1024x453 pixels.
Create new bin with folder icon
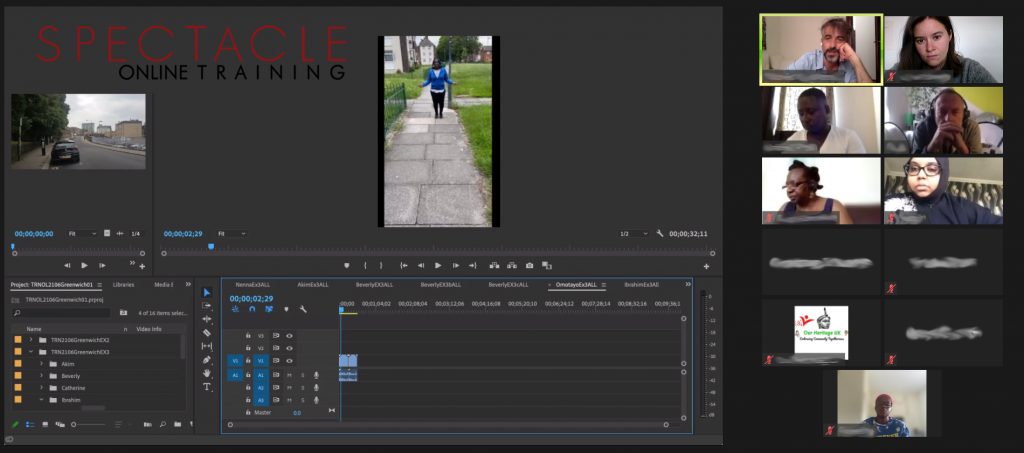177,424
